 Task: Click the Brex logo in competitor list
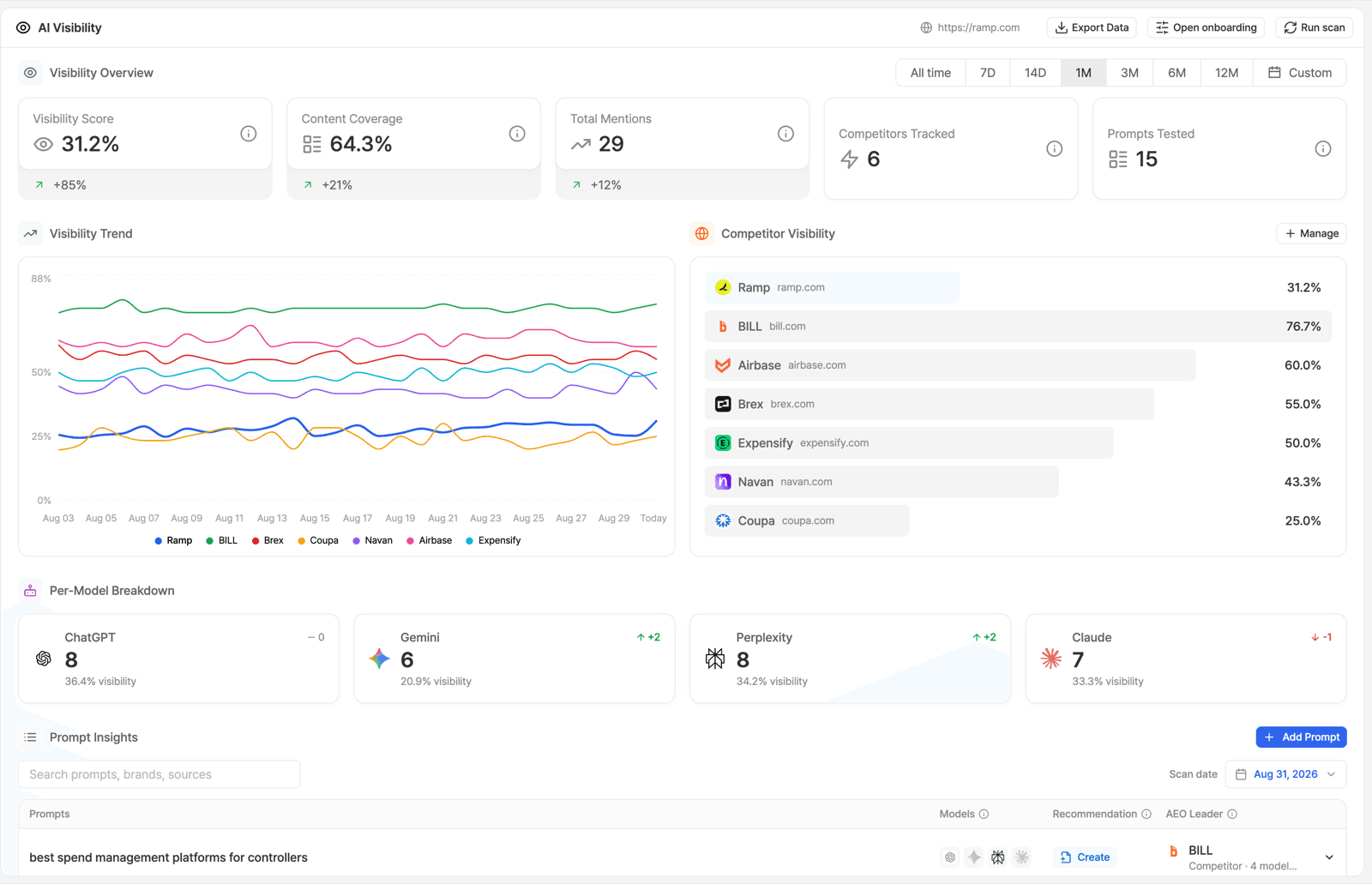(723, 404)
